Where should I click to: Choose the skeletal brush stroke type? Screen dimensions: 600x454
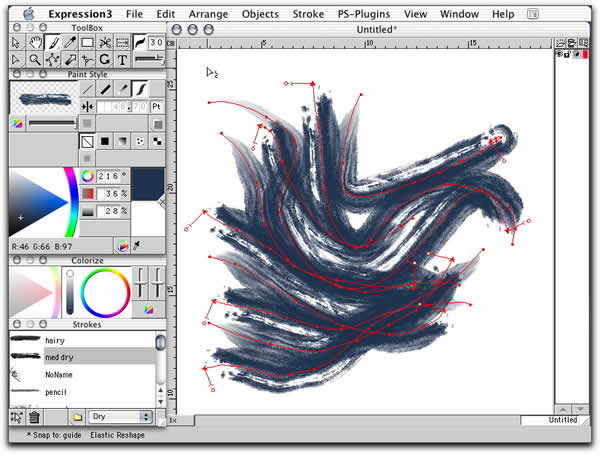pyautogui.click(x=140, y=89)
